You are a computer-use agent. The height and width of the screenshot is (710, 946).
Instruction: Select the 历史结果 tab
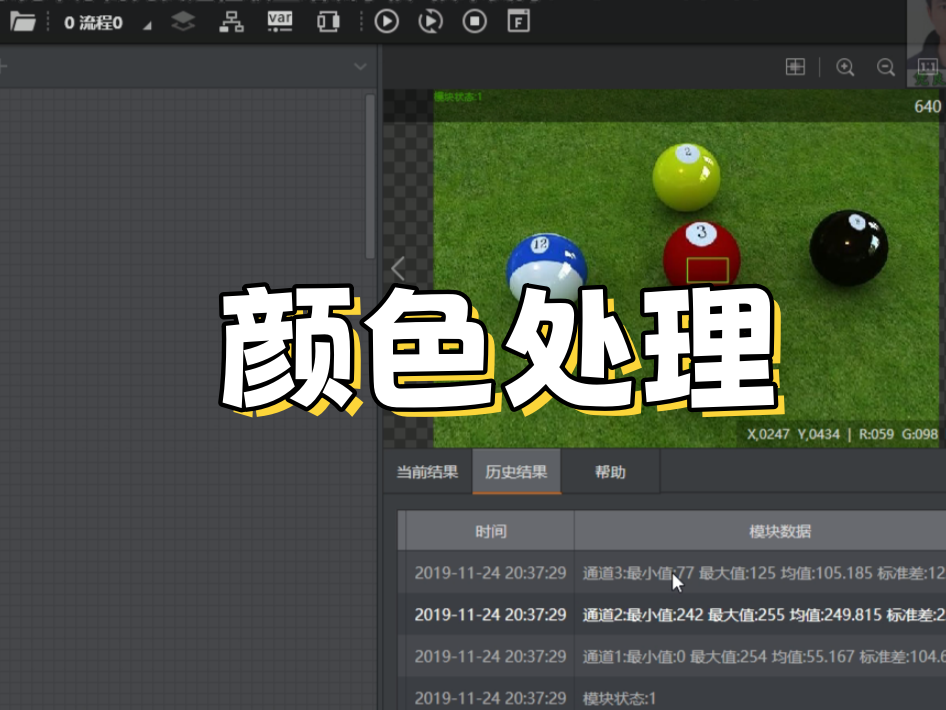click(x=516, y=472)
